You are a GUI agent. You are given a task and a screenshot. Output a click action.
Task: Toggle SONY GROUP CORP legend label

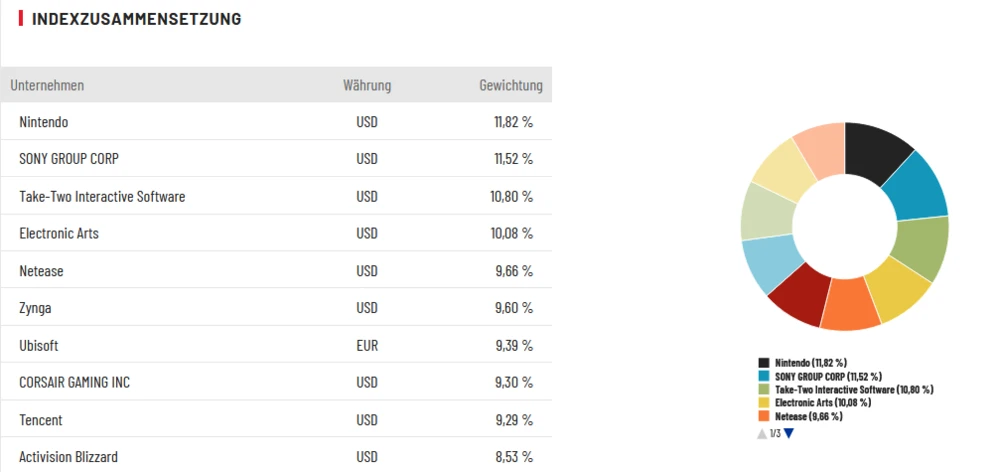pyautogui.click(x=828, y=375)
